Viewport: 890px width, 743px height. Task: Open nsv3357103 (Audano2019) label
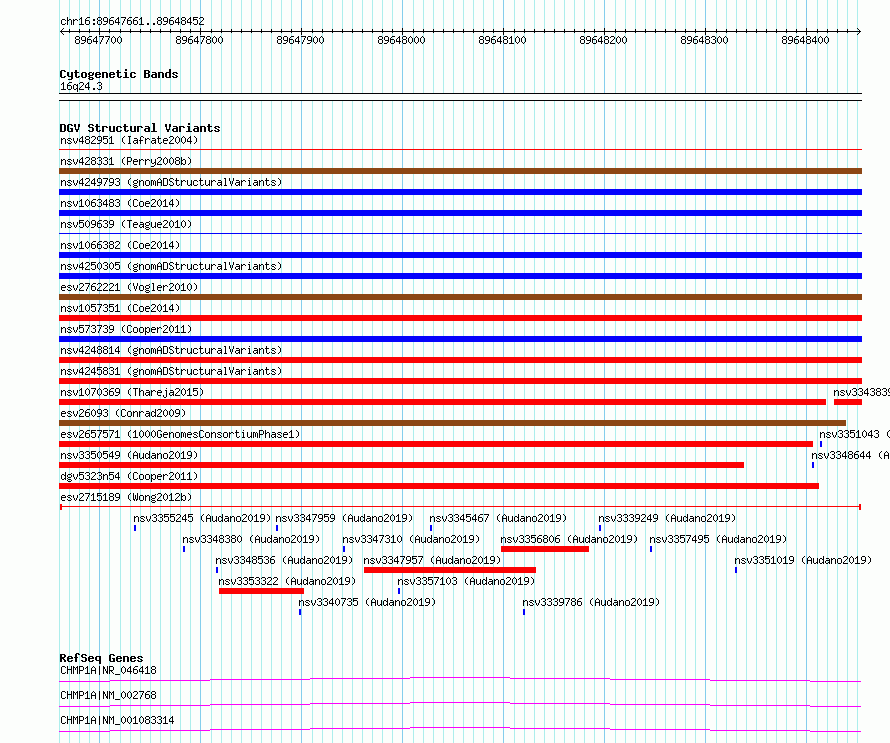tap(466, 581)
